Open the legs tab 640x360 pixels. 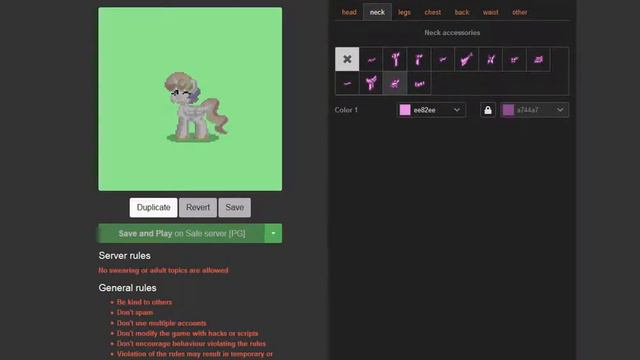coord(404,12)
